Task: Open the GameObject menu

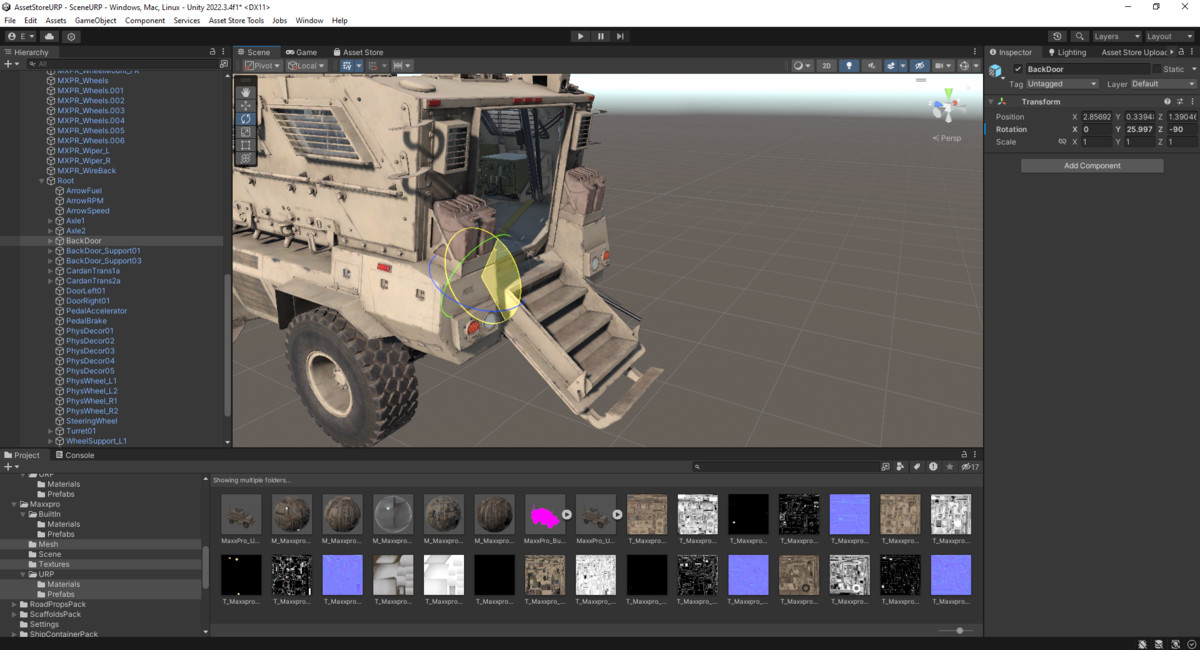Action: click(x=96, y=20)
